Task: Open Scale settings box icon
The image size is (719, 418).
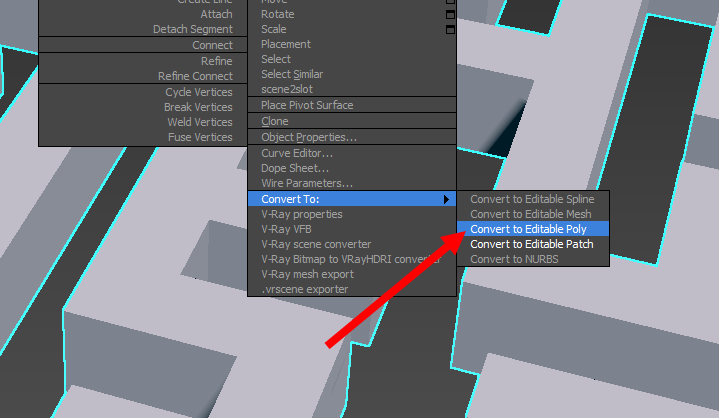Action: (450, 29)
